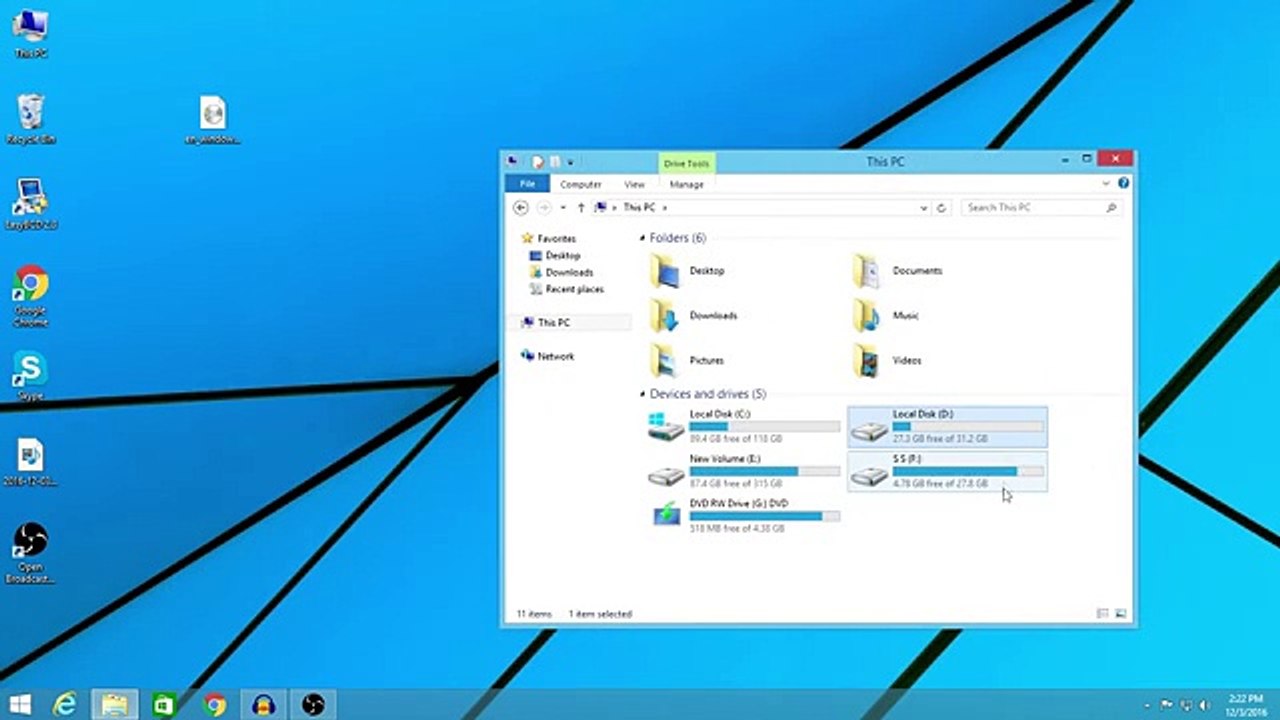Screen dimensions: 1280x720
Task: Show hidden system tray icons
Action: [1146, 705]
